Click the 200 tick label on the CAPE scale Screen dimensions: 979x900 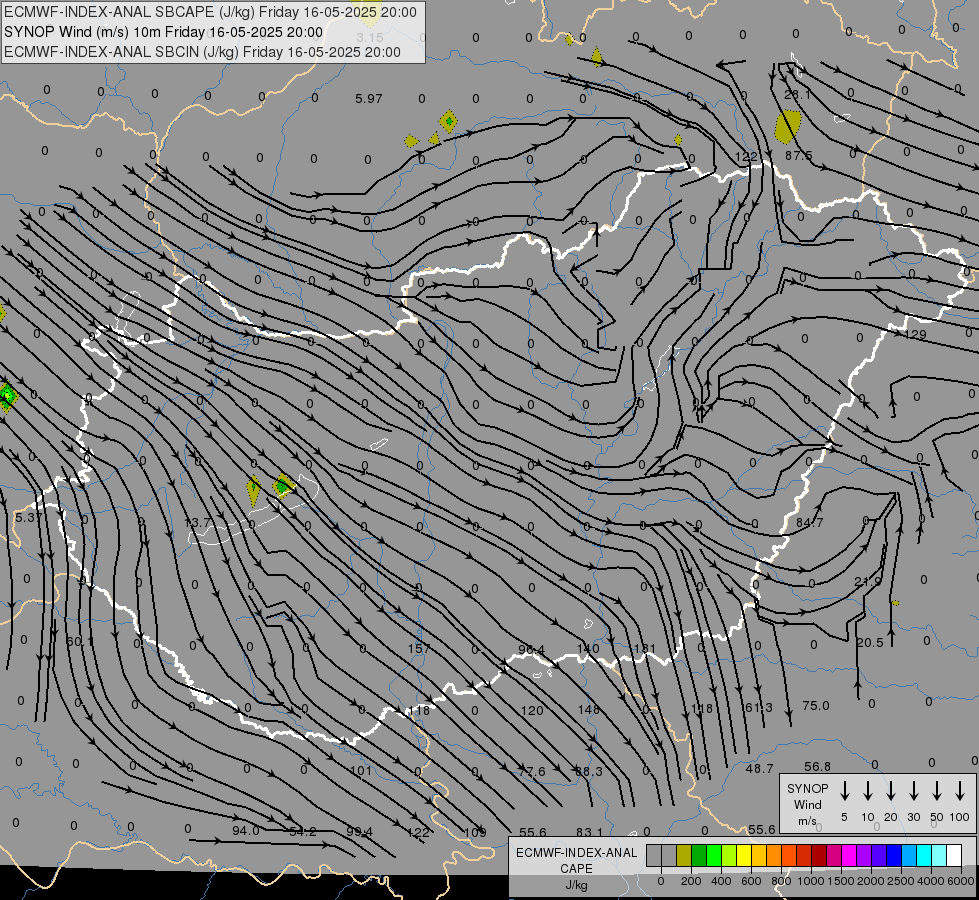click(x=691, y=881)
